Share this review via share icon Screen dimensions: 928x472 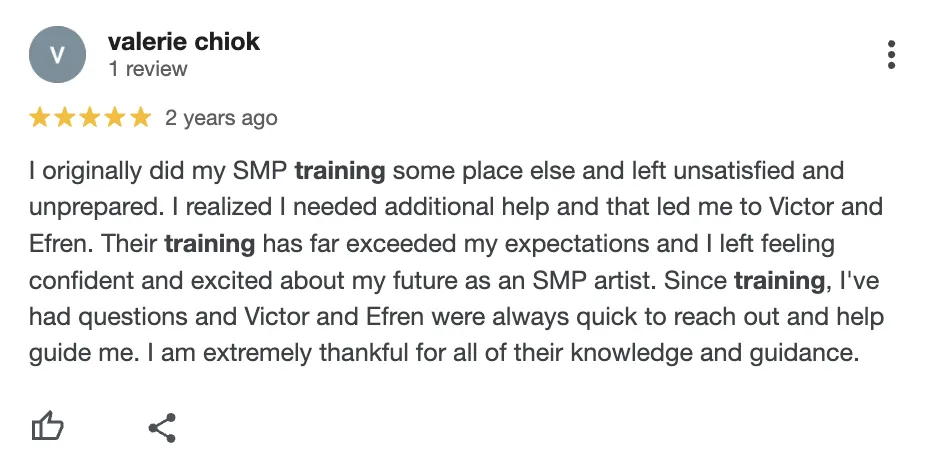[x=162, y=428]
